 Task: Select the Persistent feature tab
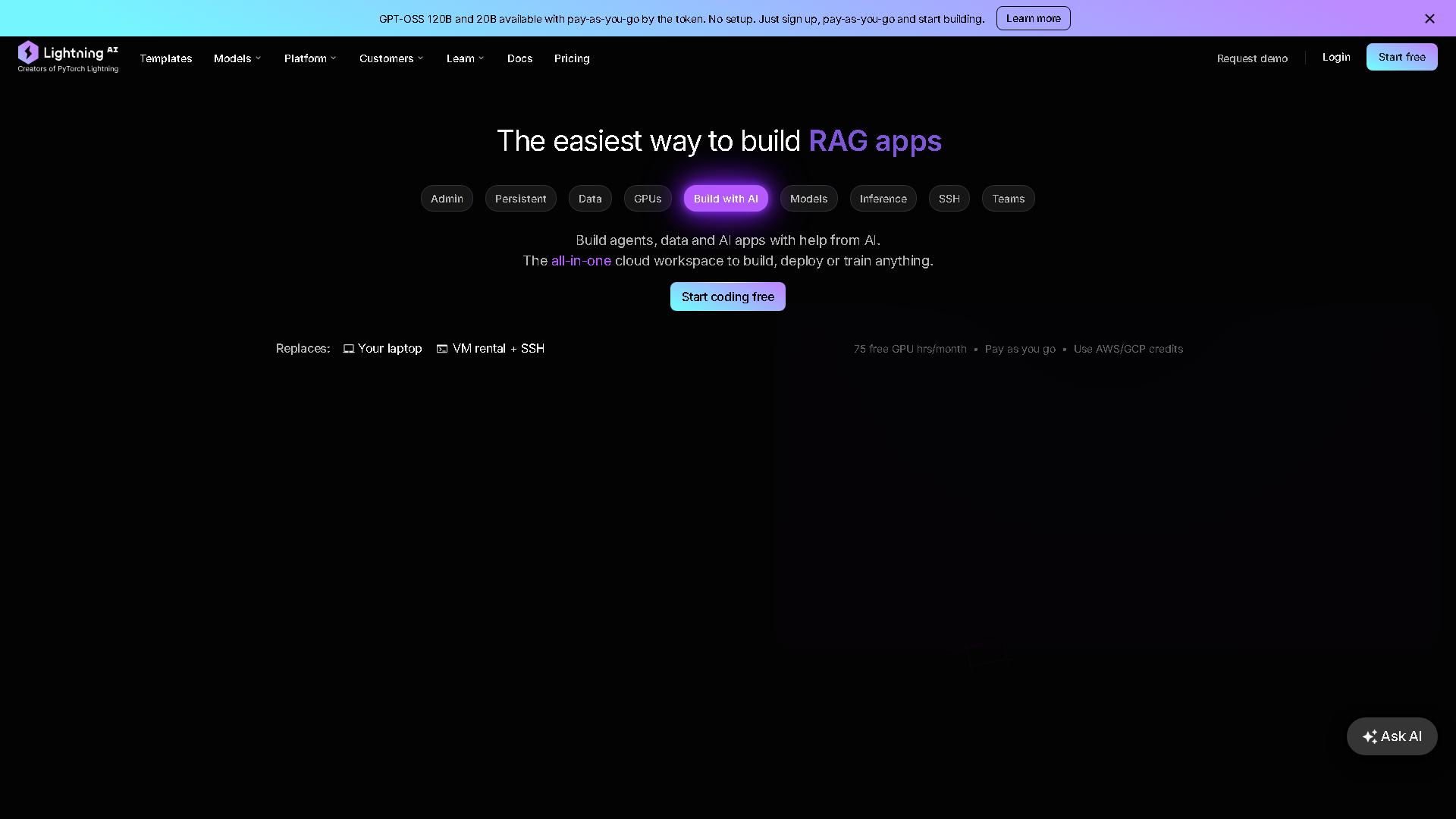coord(520,199)
